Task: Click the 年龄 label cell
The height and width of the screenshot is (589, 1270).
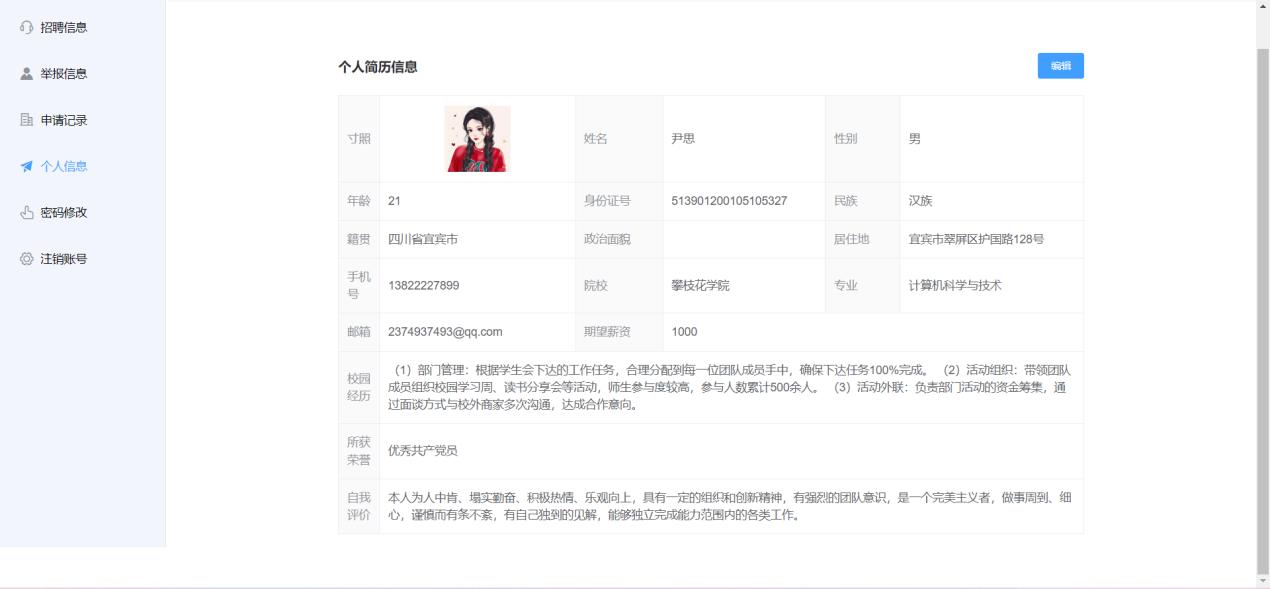Action: tap(359, 201)
